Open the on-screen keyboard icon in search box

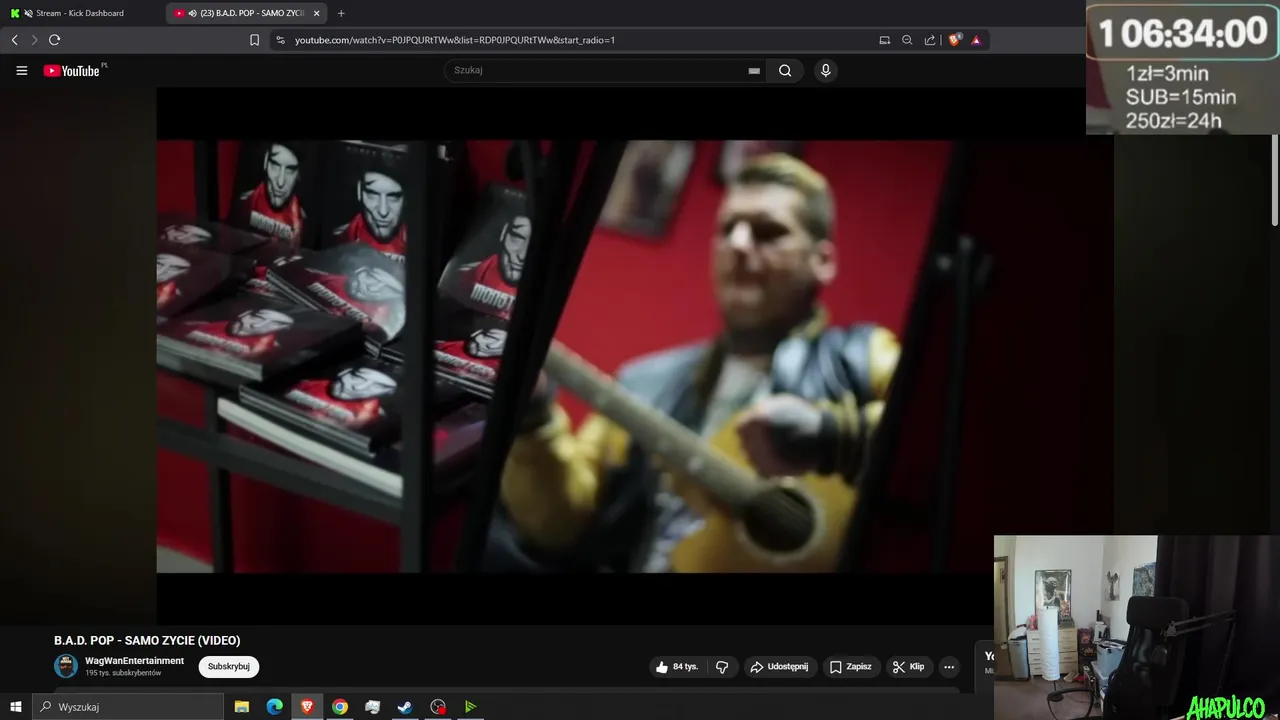pyautogui.click(x=754, y=71)
